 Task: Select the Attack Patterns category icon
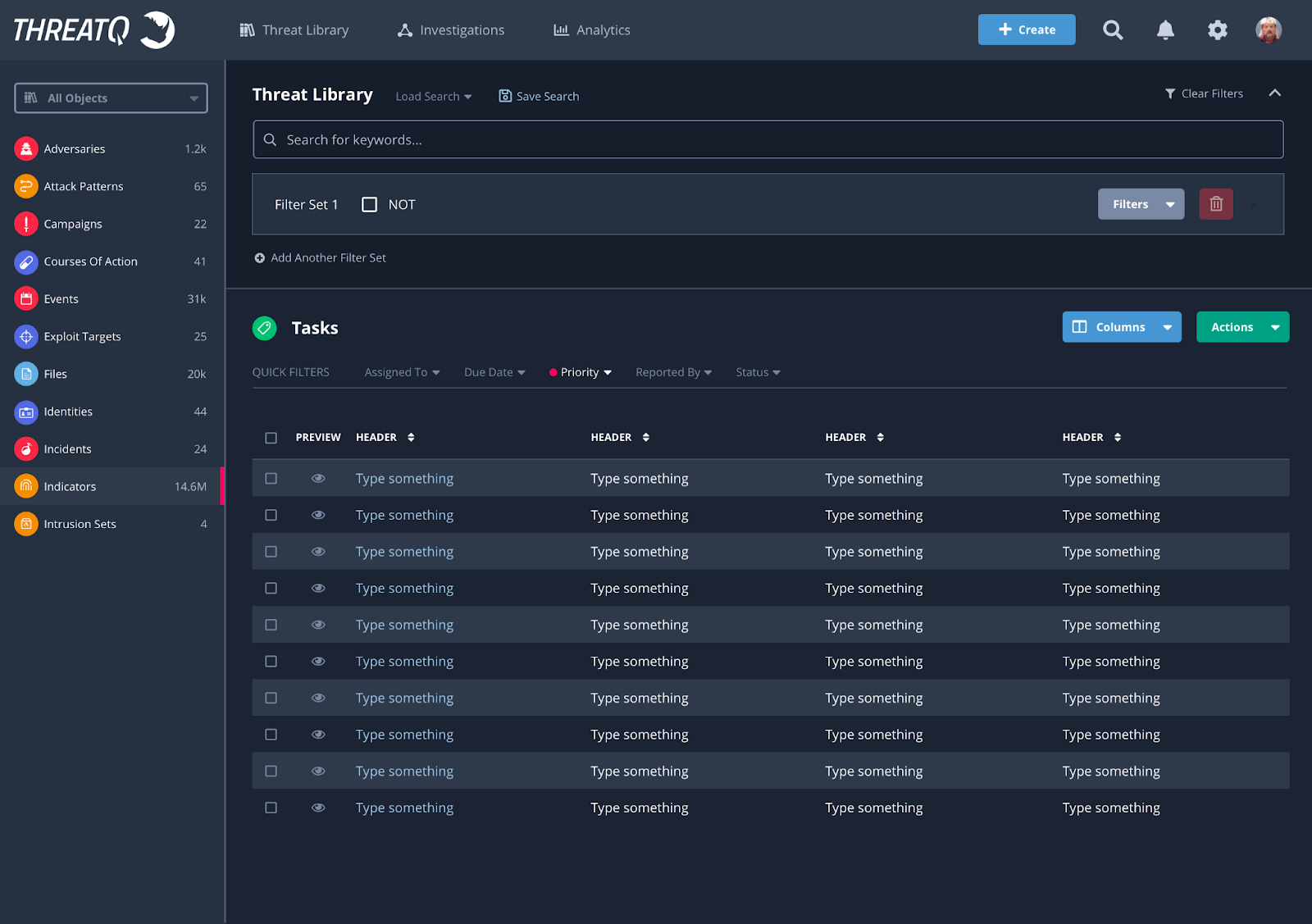tap(25, 186)
